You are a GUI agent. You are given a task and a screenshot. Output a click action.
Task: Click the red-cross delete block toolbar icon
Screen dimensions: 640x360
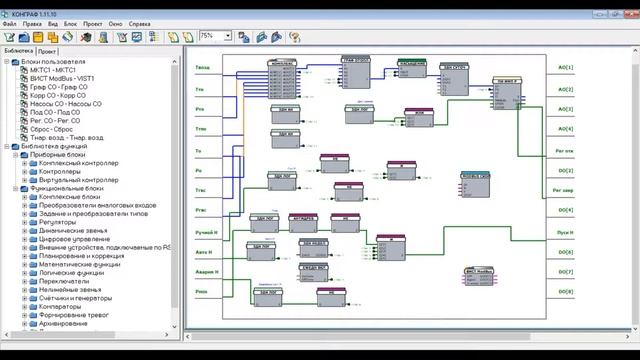(86, 37)
